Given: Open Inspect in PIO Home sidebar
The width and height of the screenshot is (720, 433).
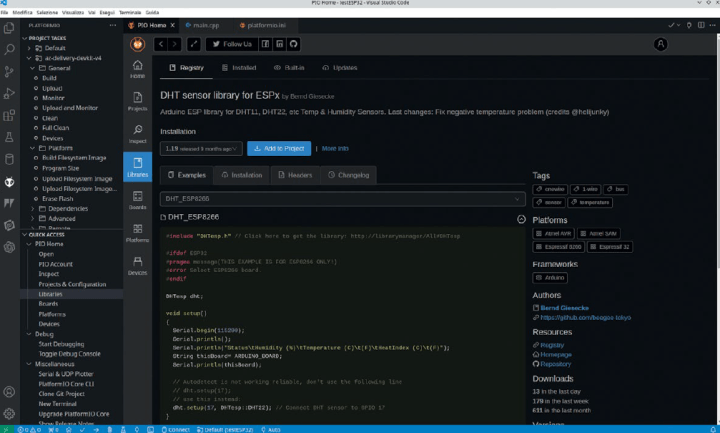Looking at the screenshot, I should point(138,134).
